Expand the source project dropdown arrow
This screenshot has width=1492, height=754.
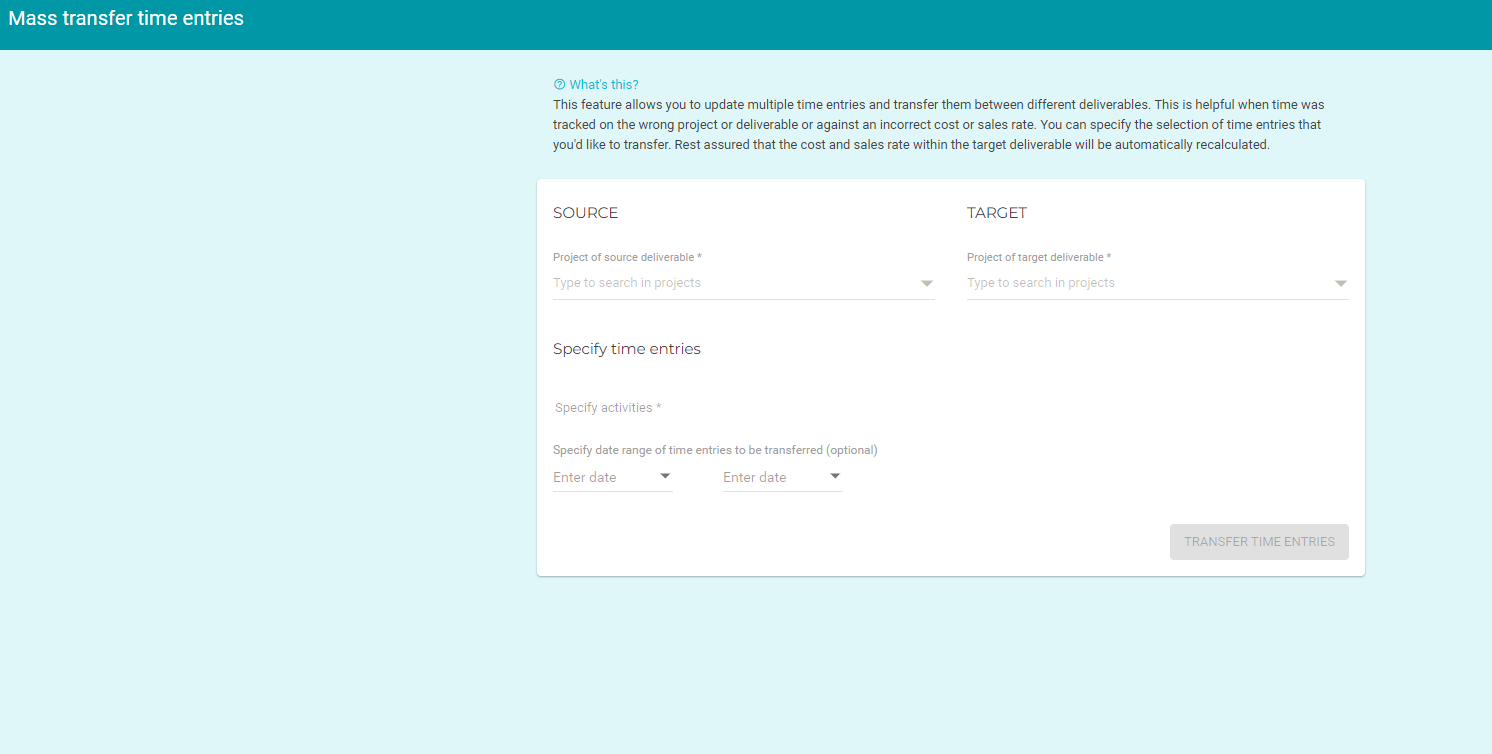point(927,284)
